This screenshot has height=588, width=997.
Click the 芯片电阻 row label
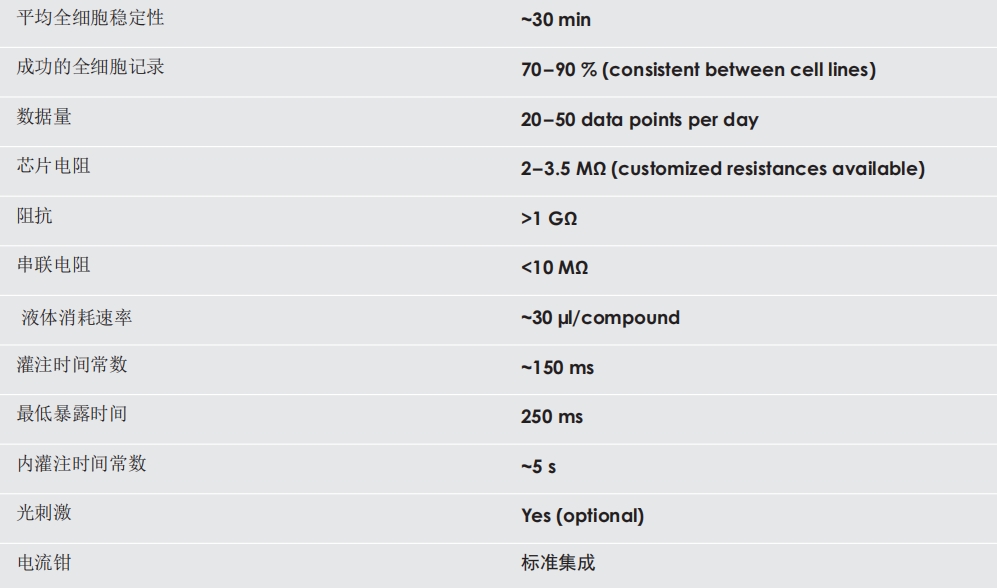click(53, 166)
